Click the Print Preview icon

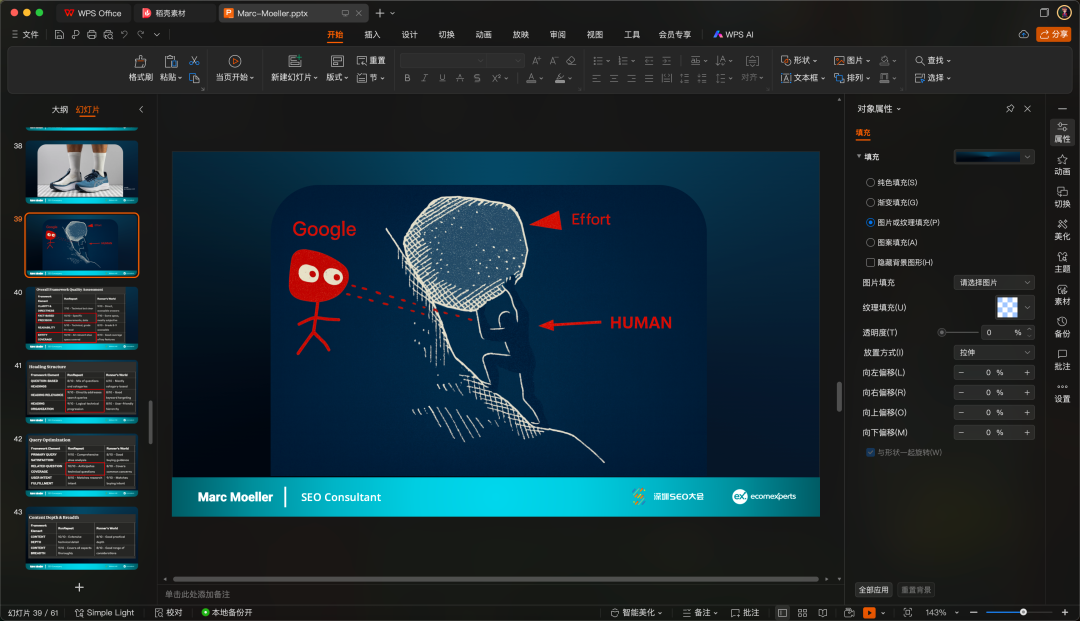point(108,34)
